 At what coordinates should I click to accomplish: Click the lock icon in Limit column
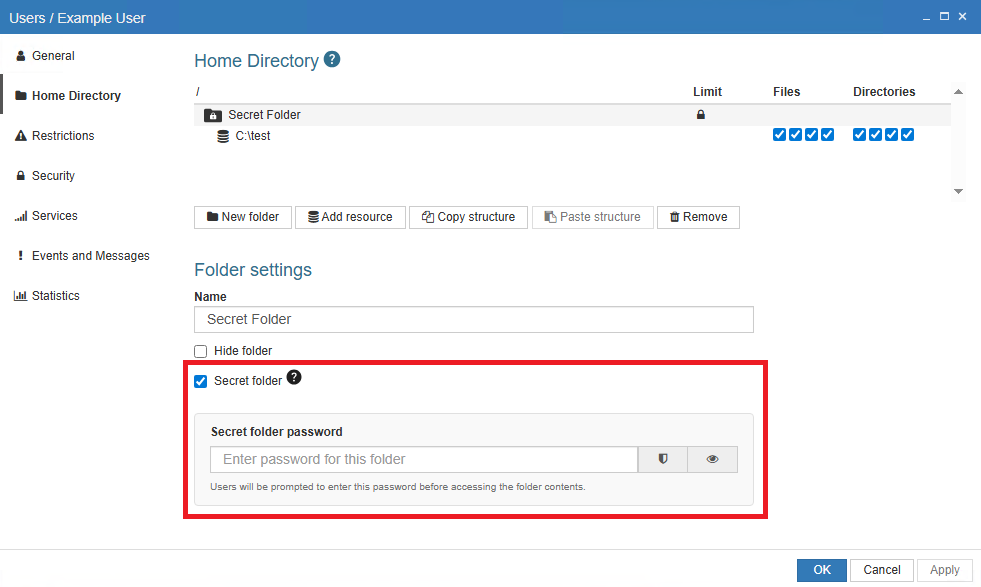[x=700, y=115]
